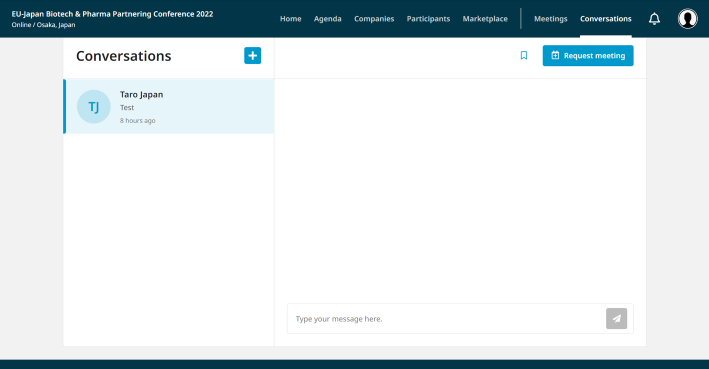Open the Agenda page
Screen dimensions: 709x369
327,19
